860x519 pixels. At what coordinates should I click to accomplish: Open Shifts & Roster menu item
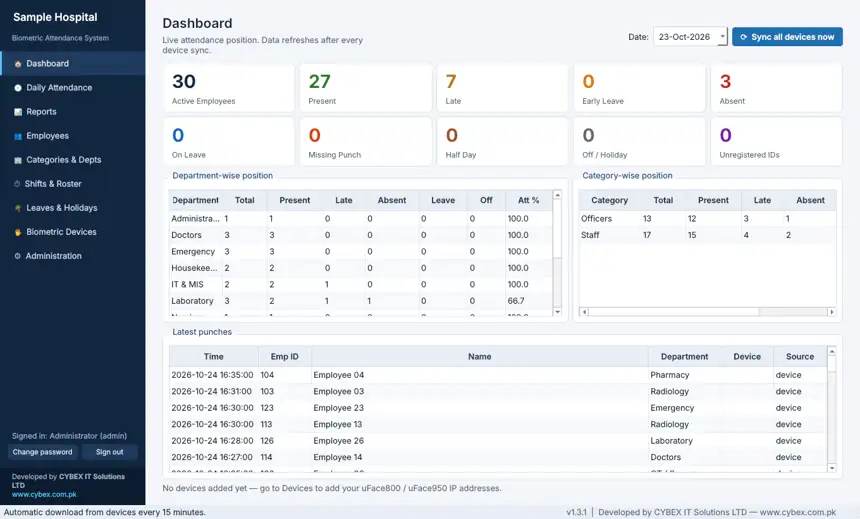[72, 184]
